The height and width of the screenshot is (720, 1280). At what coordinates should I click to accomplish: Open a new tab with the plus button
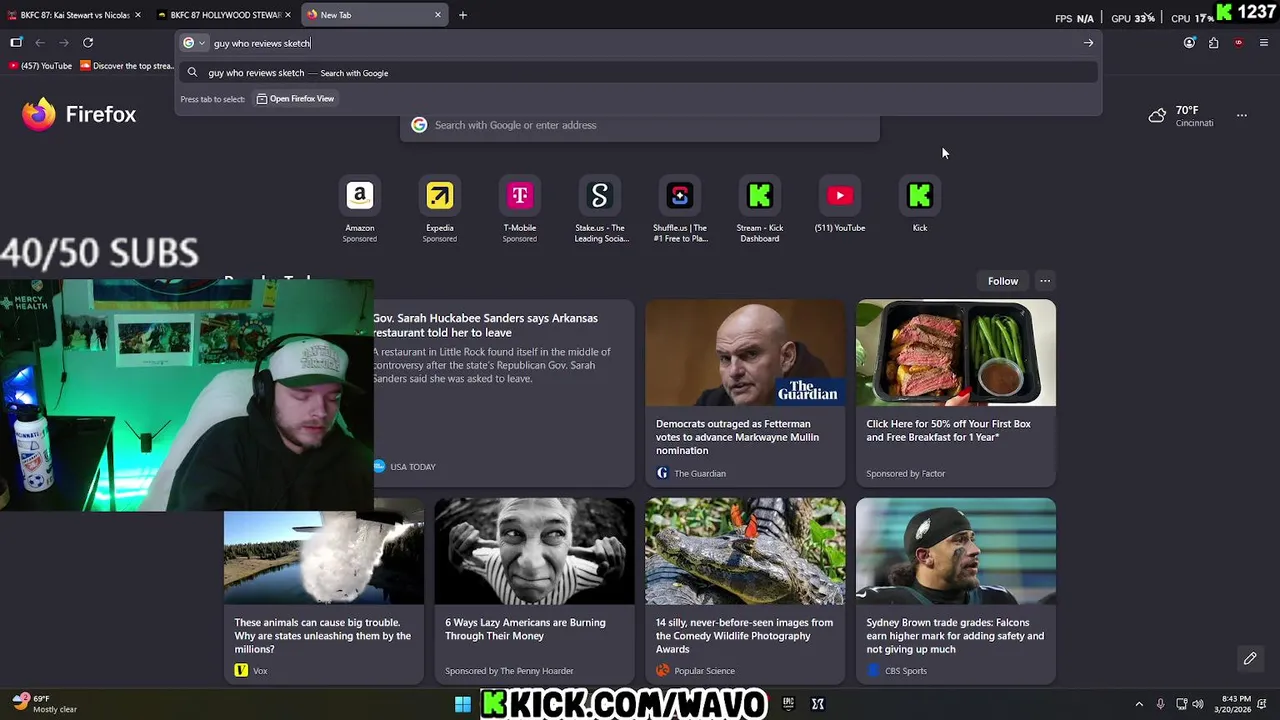coord(462,15)
